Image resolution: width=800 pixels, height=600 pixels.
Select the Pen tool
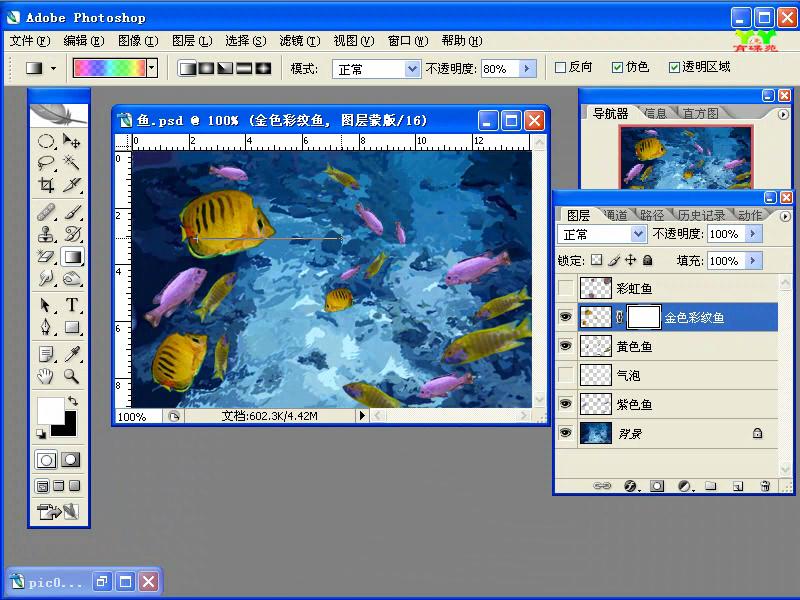(x=46, y=327)
